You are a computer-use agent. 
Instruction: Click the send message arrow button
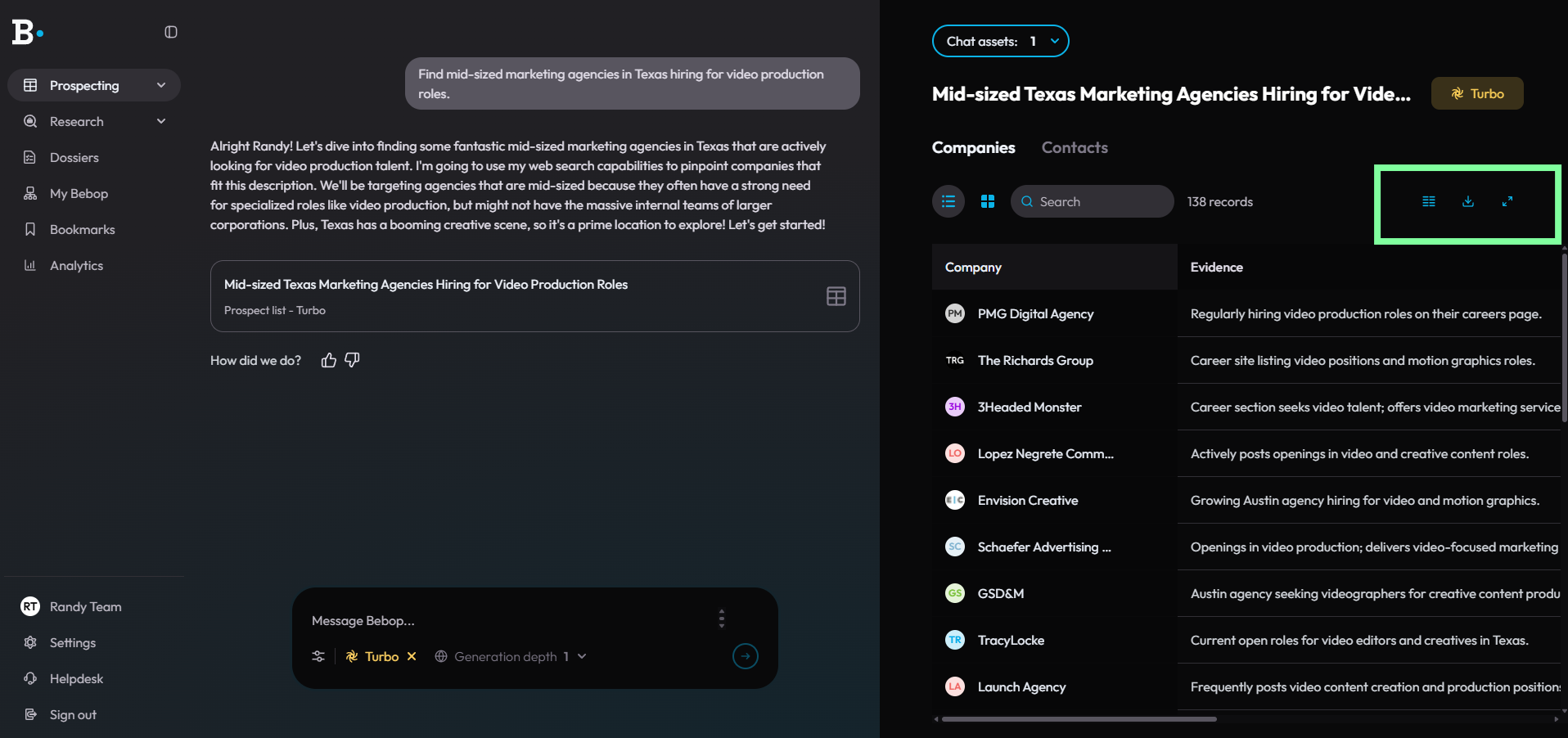[x=746, y=656]
